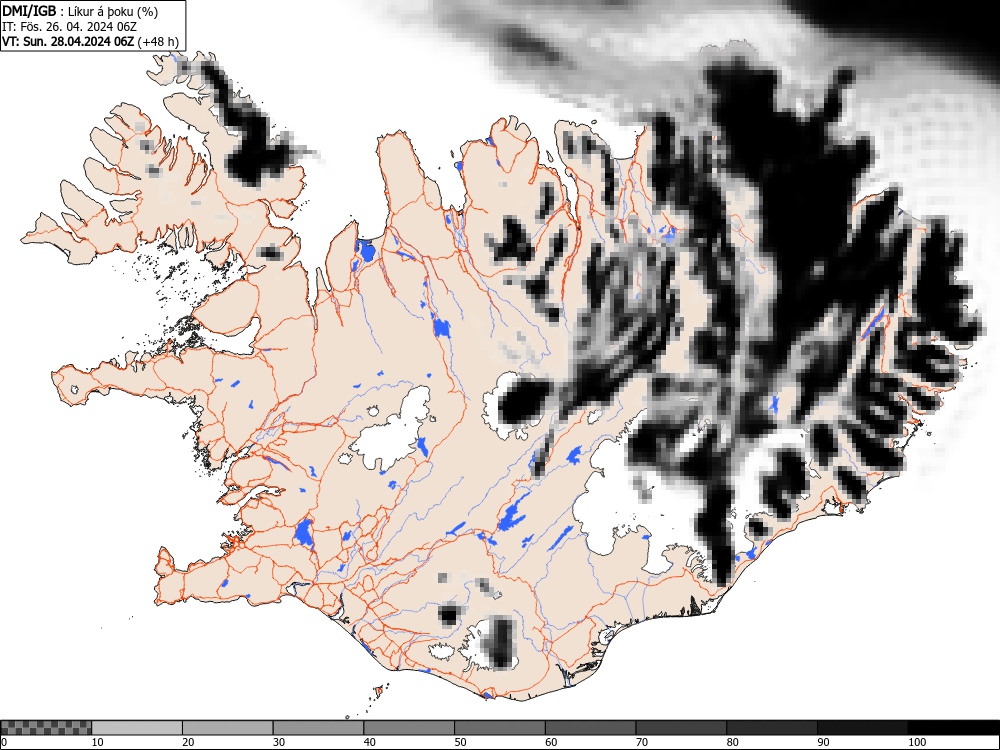Click the "10" legend tick label
This screenshot has width=1000, height=750.
point(97,742)
